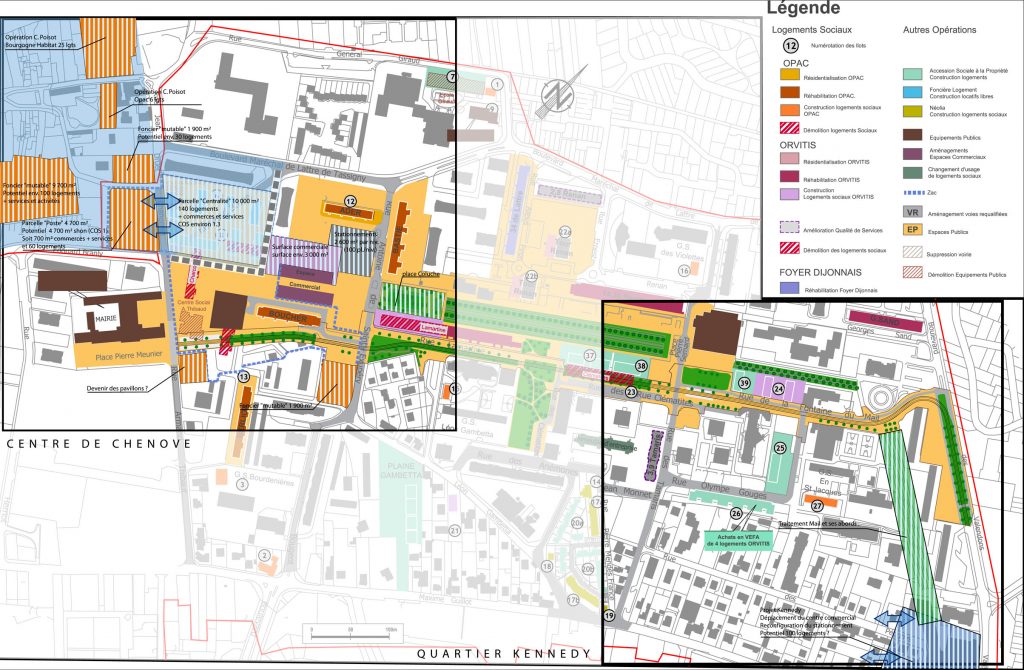Select the Equipements Publics dark brown swatch
1024x670 pixels.
click(913, 135)
